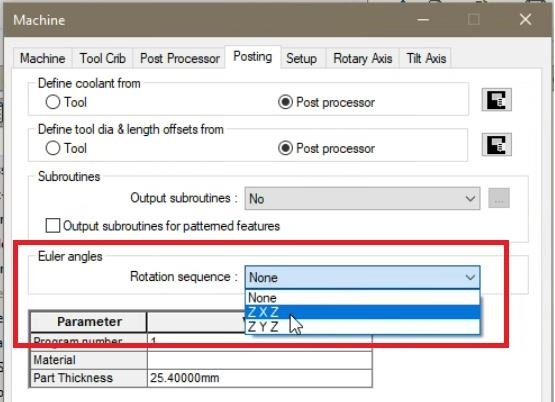Select Tool radio for coolant definition
This screenshot has height=402, width=555.
pos(53,102)
